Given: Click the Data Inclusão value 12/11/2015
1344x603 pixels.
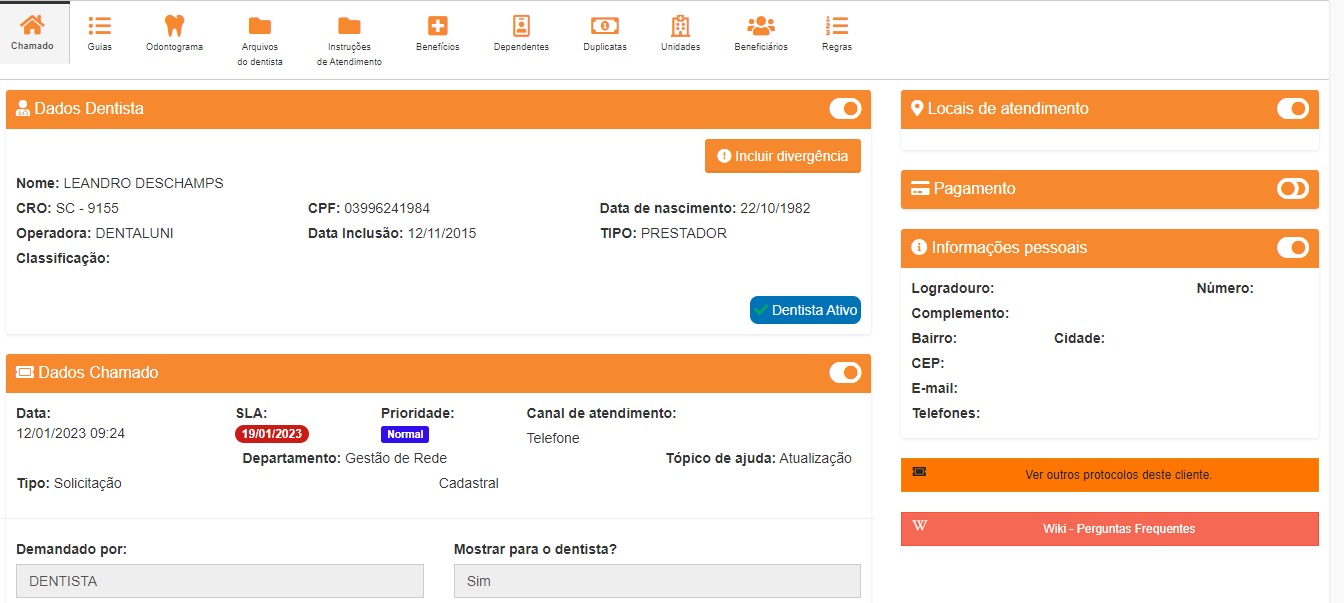Looking at the screenshot, I should coord(441,233).
